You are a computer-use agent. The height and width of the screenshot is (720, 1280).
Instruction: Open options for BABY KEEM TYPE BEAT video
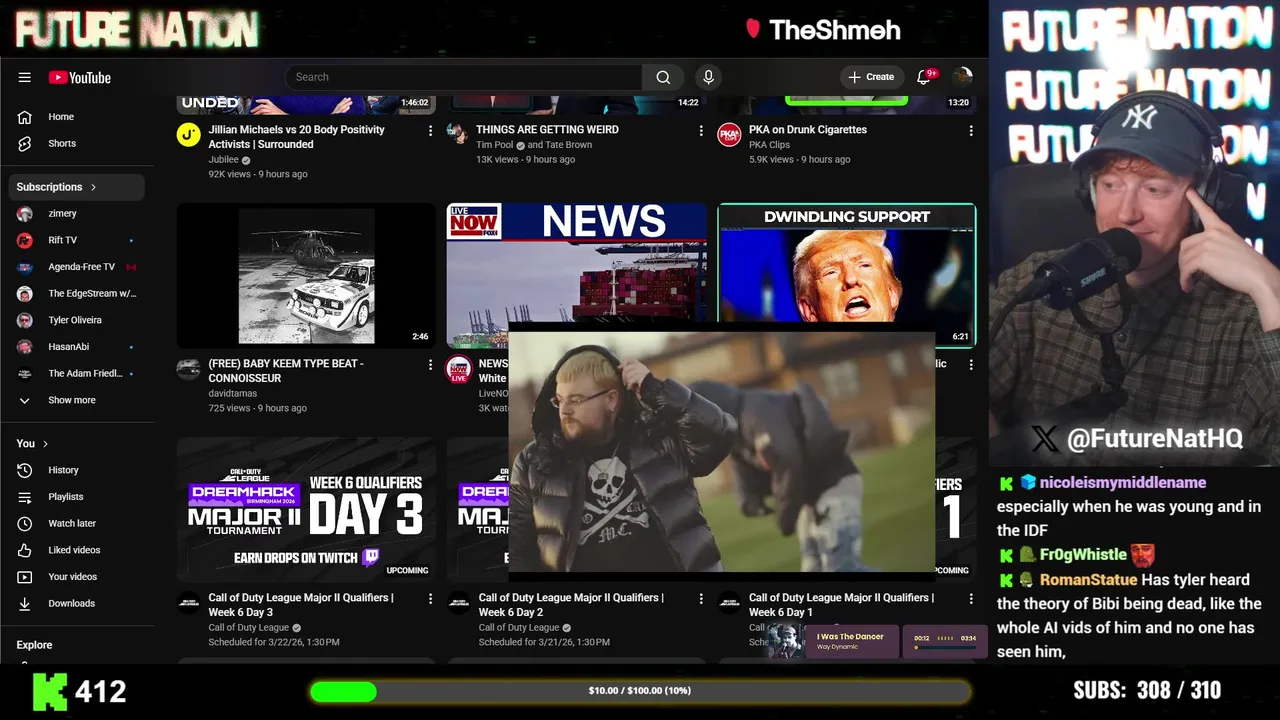tap(431, 365)
